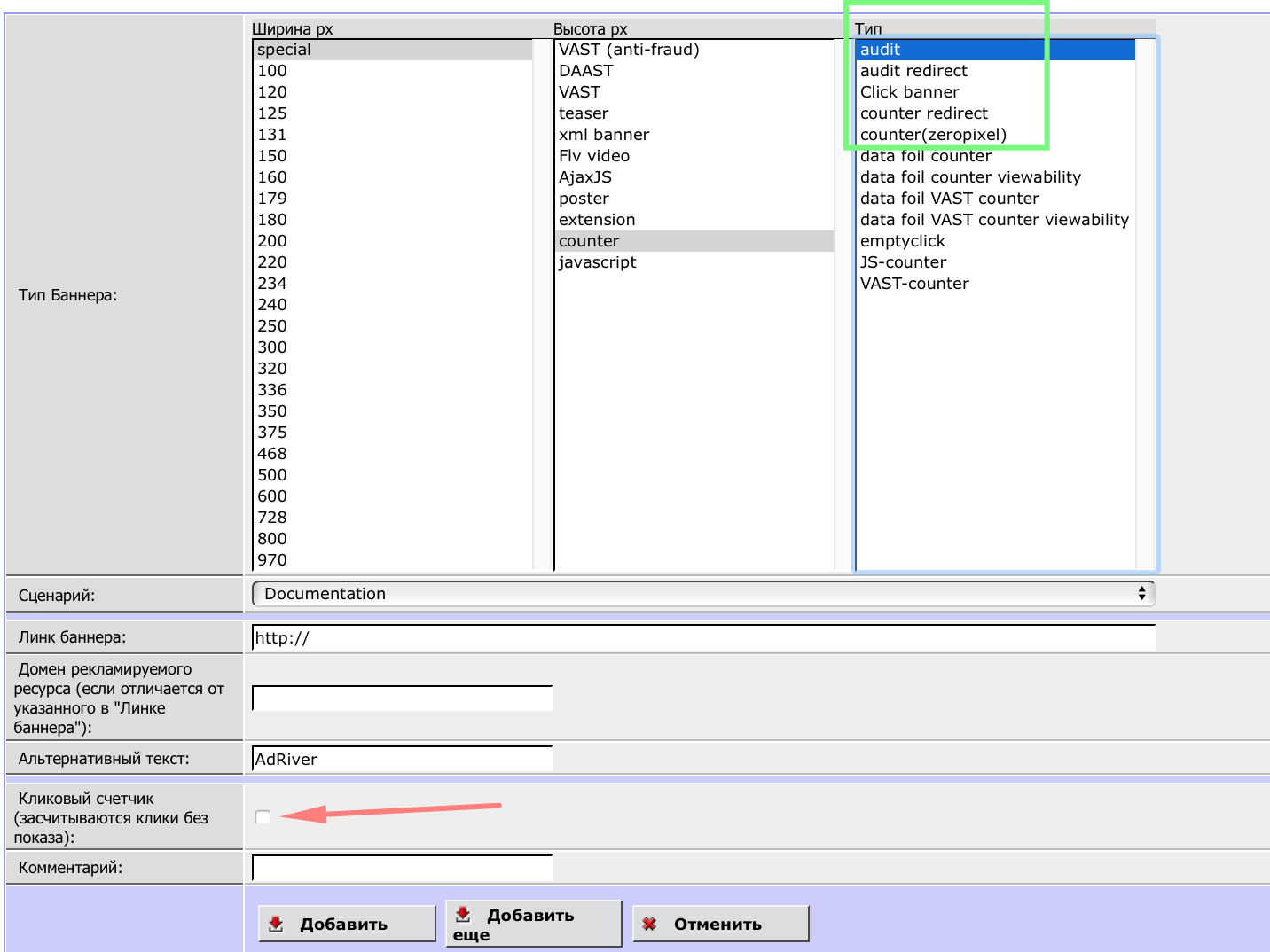Select width 350 in the list
The height and width of the screenshot is (952, 1270).
tap(392, 411)
